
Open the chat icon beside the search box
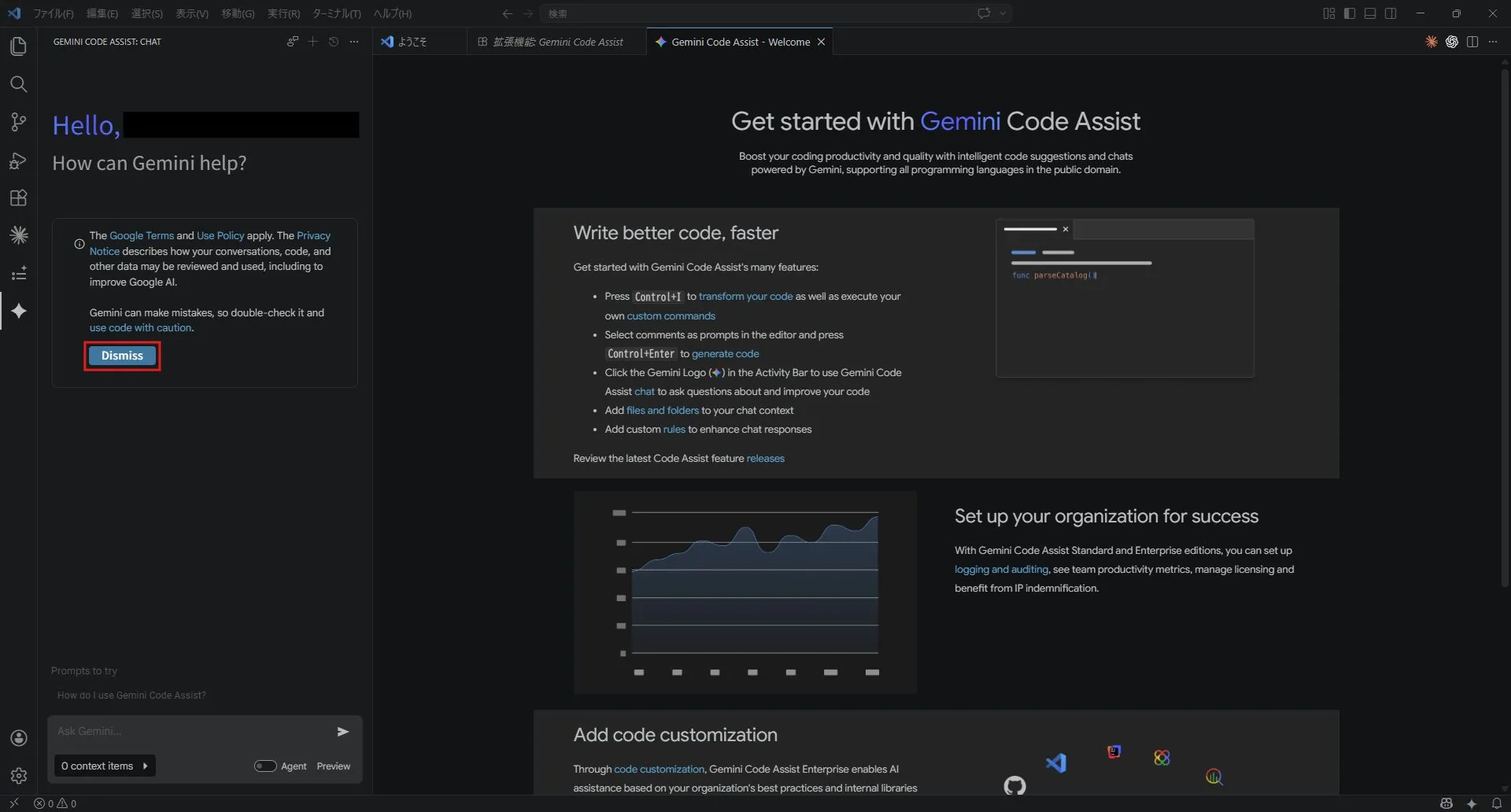[984, 13]
